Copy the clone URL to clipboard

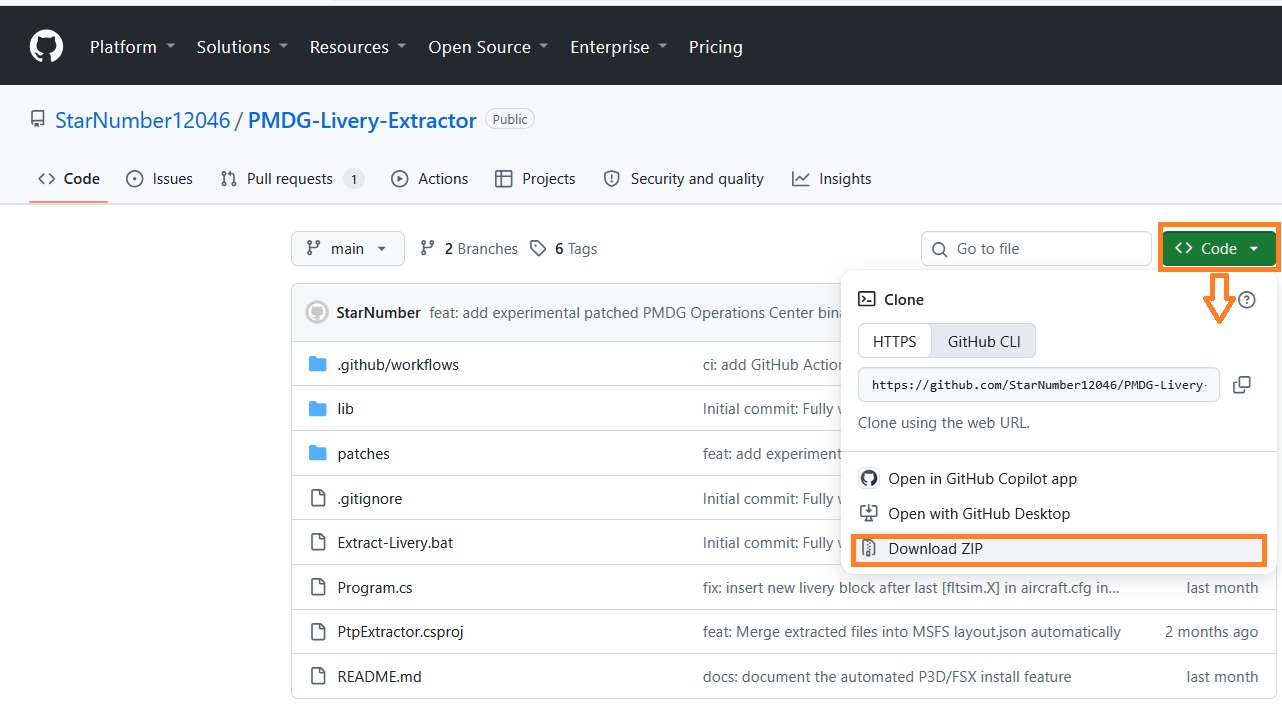click(x=1242, y=385)
